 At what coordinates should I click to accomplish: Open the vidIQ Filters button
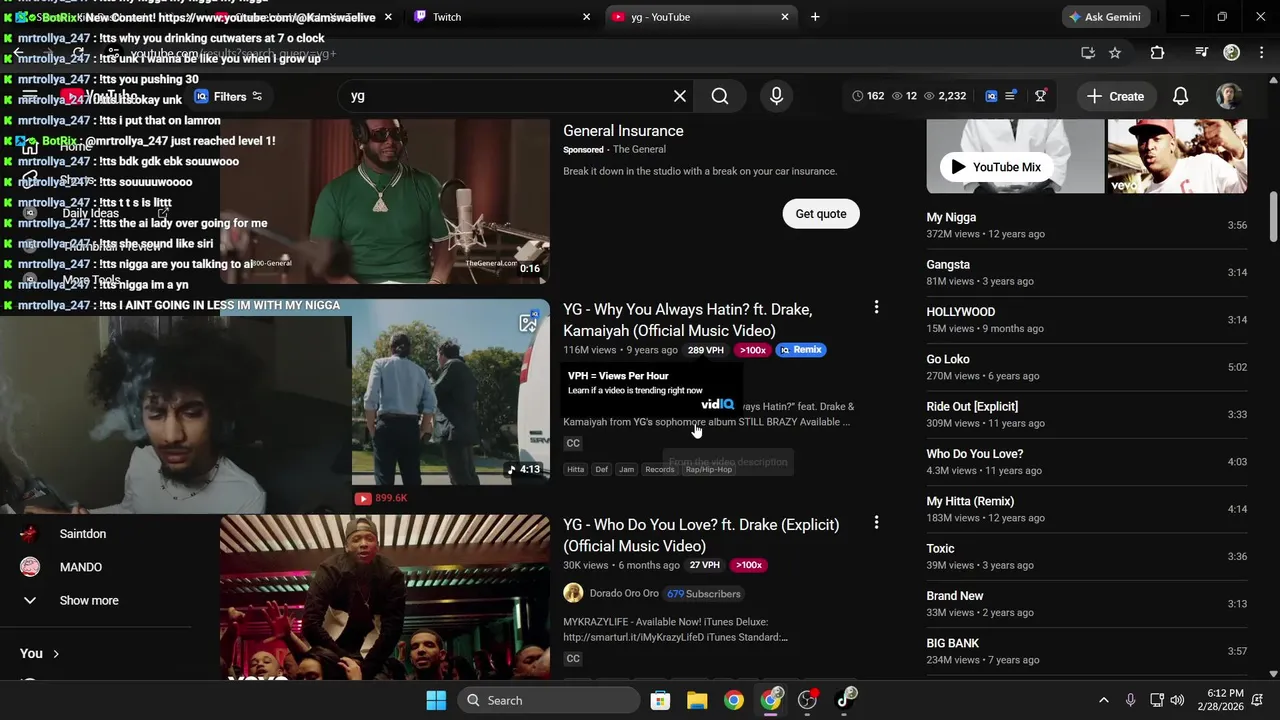pos(229,97)
